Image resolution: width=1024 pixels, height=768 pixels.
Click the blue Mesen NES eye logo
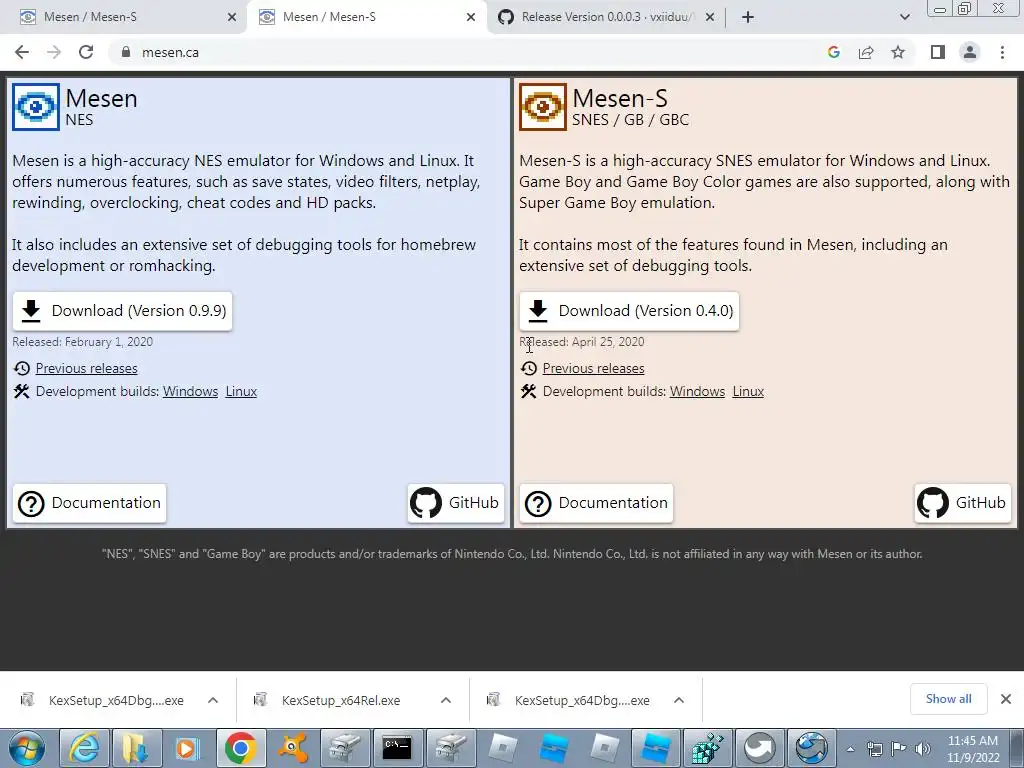click(x=36, y=106)
